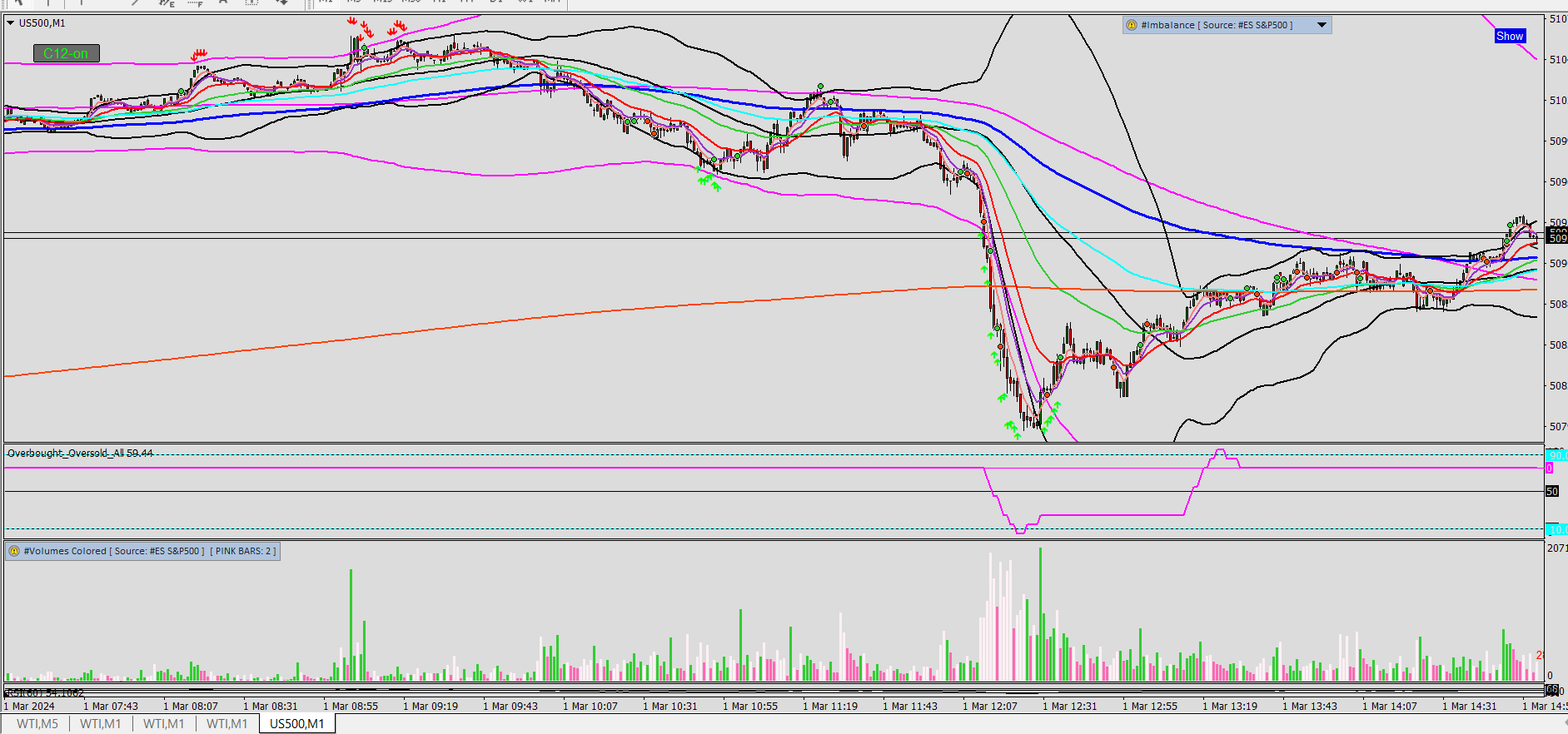
Task: Click the yellow #Volumes Colored indicator icon
Action: [x=14, y=551]
